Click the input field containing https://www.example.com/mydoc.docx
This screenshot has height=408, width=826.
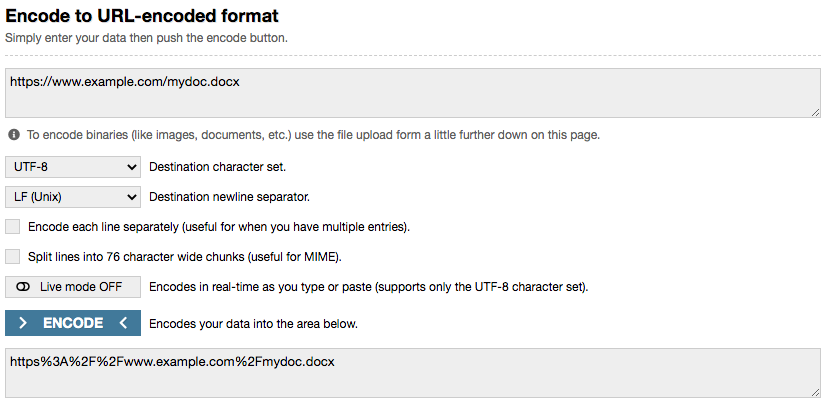[x=413, y=93]
